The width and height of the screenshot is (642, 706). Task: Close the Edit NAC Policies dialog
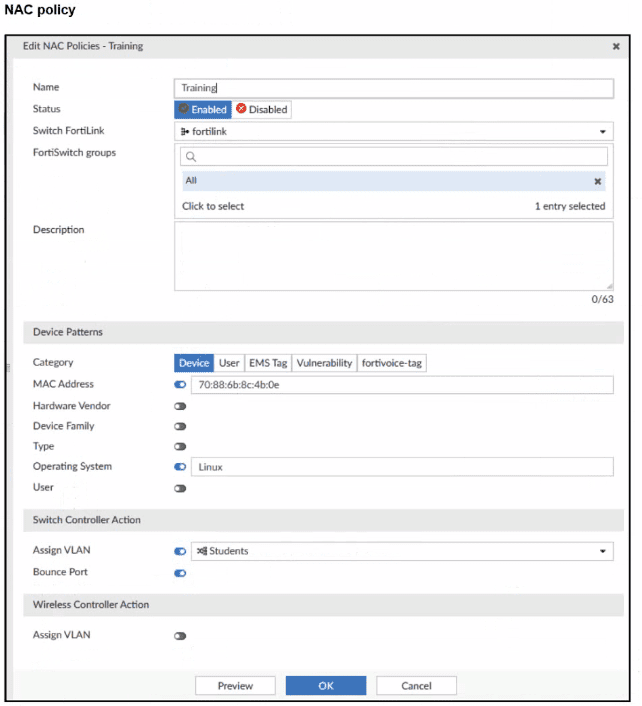[615, 47]
